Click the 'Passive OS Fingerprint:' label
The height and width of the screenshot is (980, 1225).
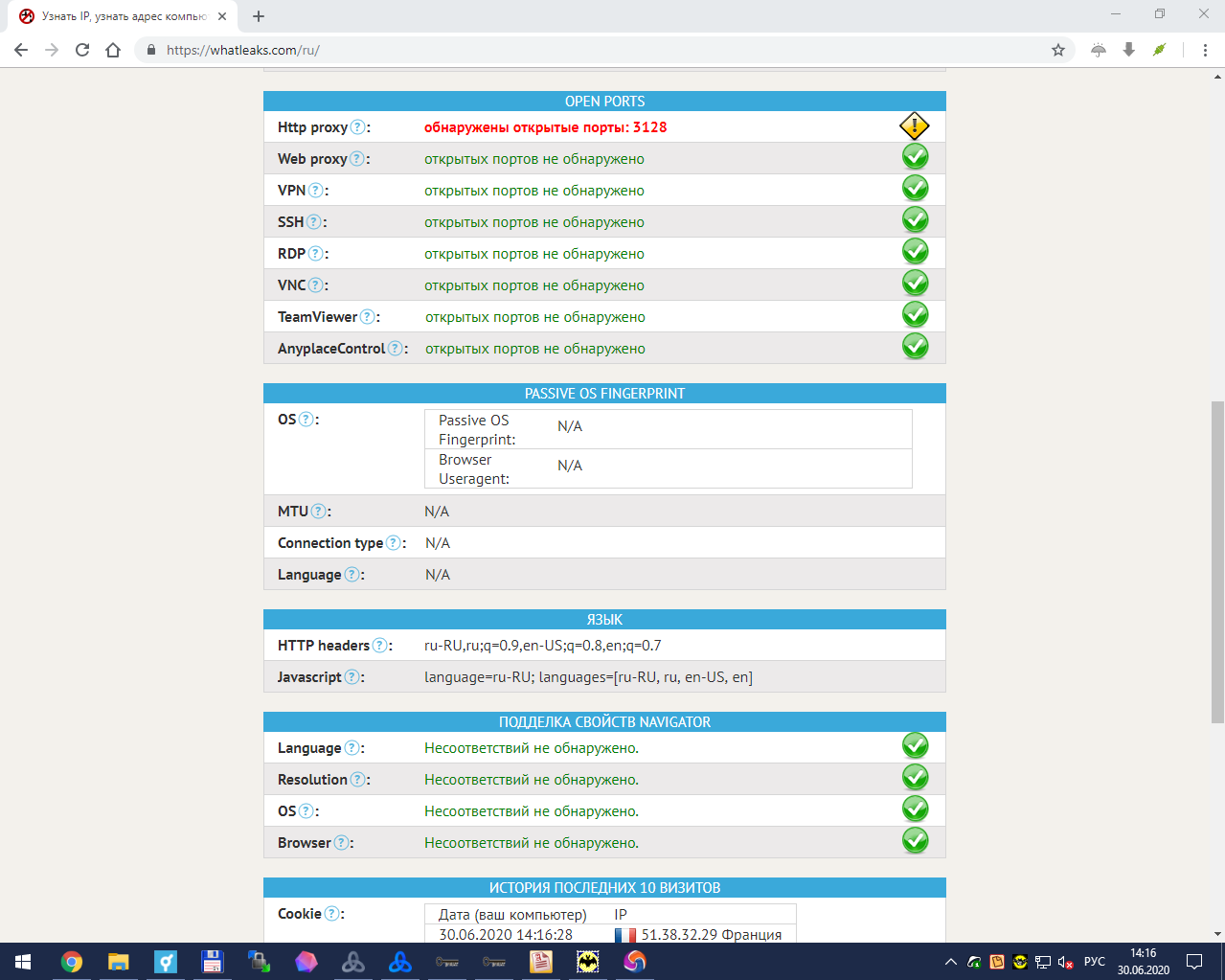[477, 430]
